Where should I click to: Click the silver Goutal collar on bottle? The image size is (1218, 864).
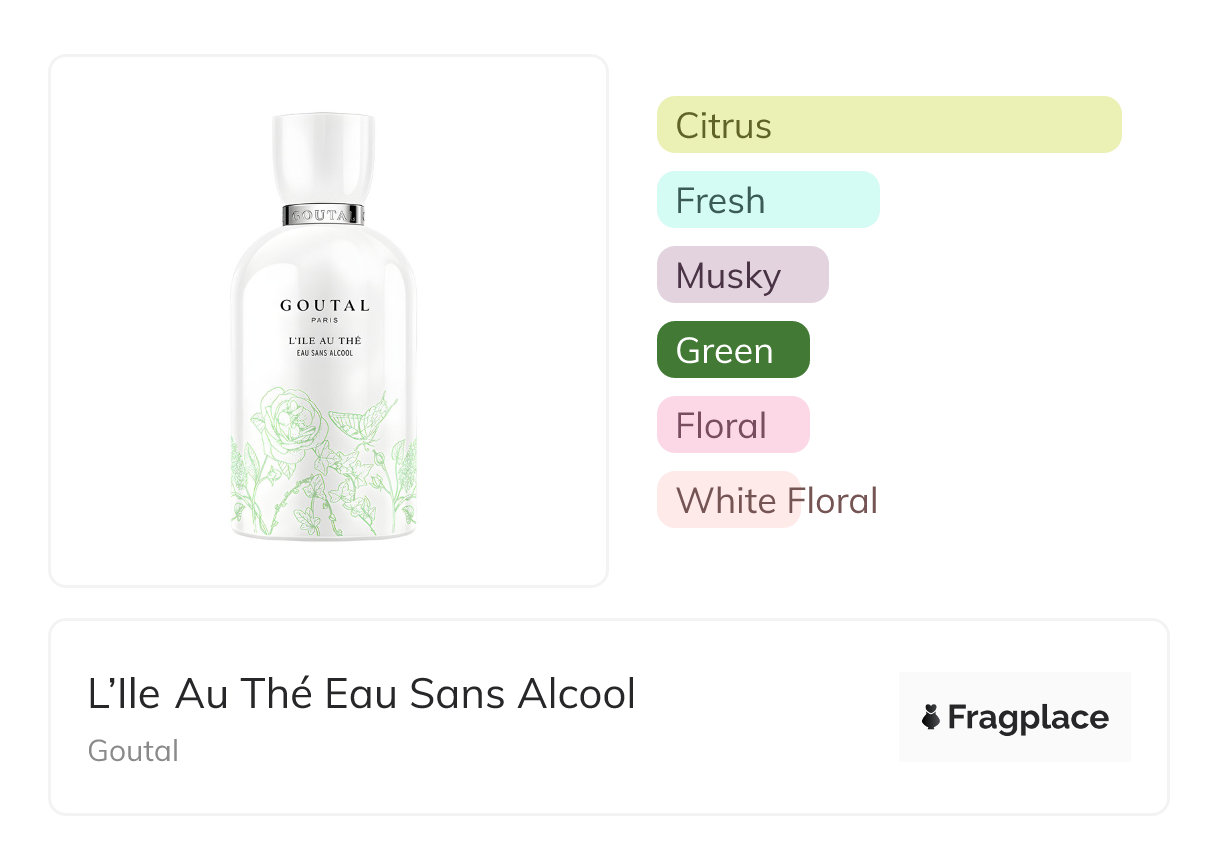click(x=323, y=214)
